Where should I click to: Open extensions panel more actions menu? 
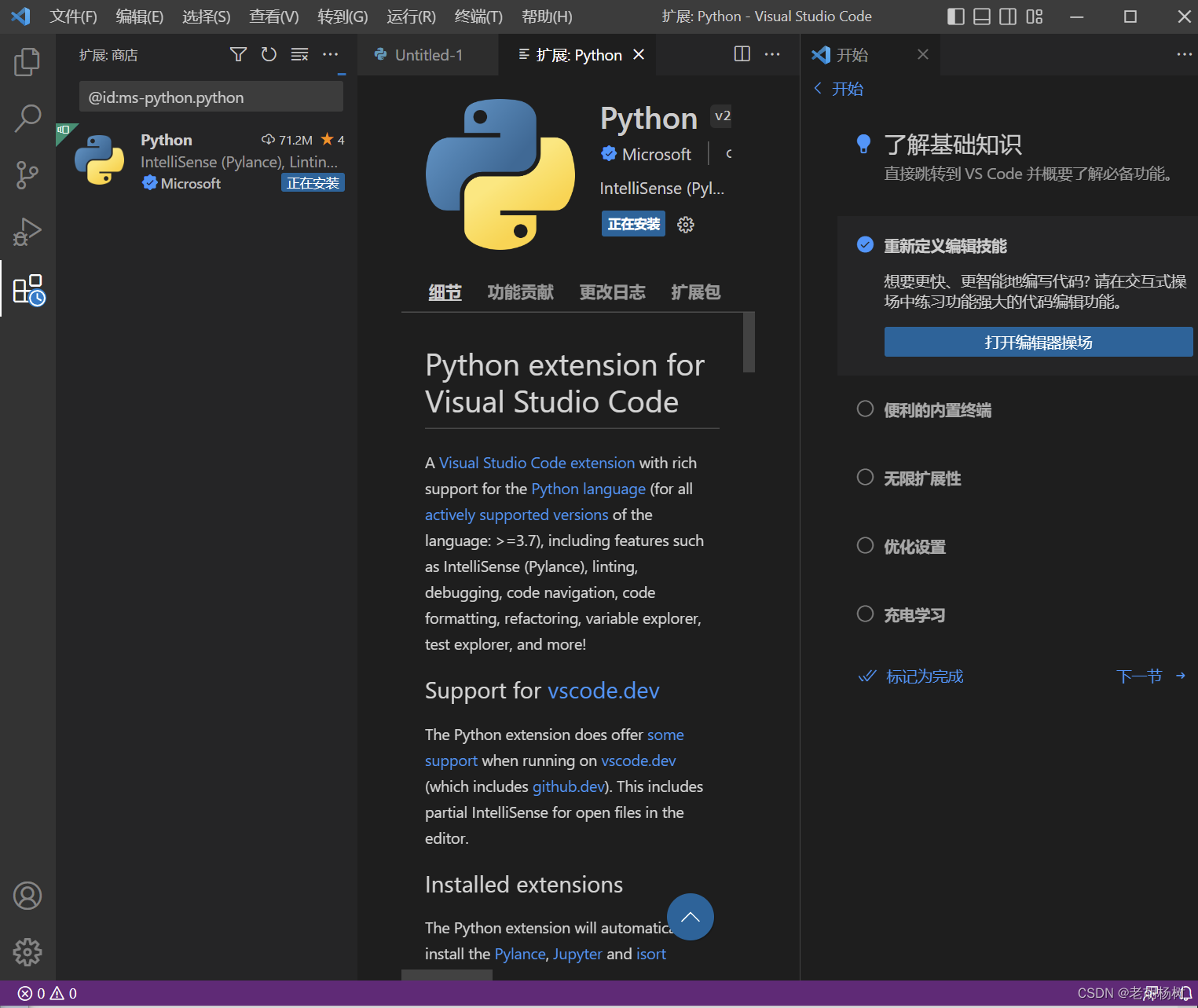[330, 54]
